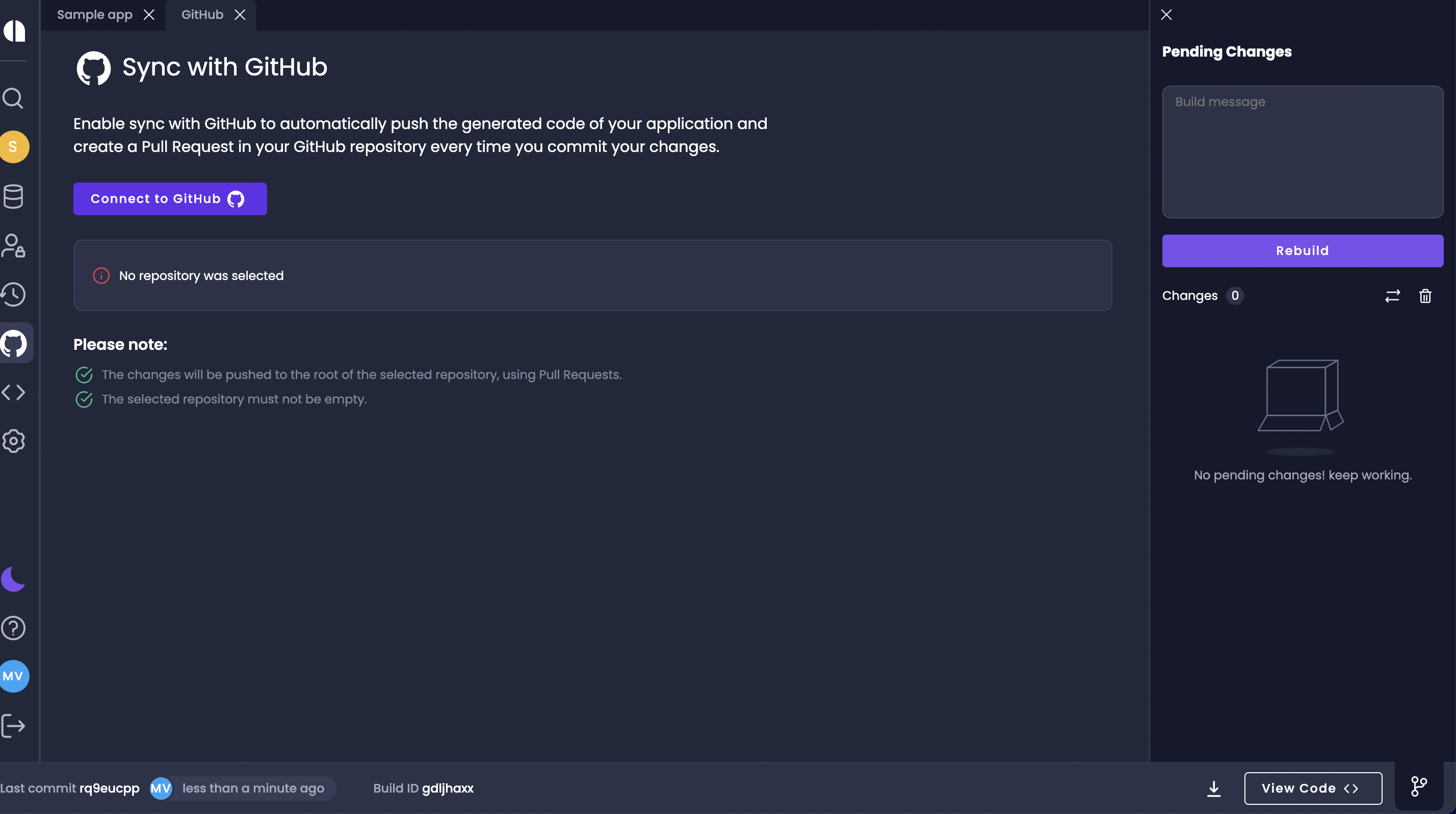Click the download icon in the status bar
The height and width of the screenshot is (814, 1456).
tap(1213, 788)
